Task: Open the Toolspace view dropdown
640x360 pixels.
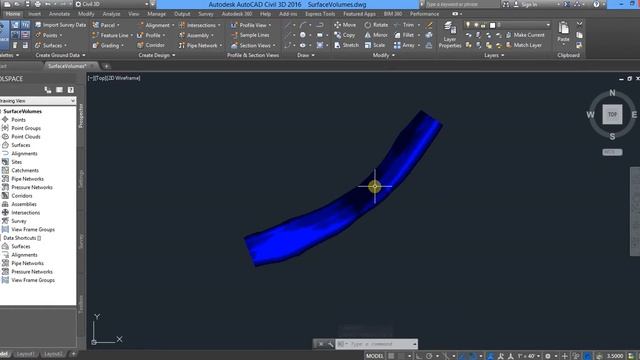Action: tap(73, 101)
